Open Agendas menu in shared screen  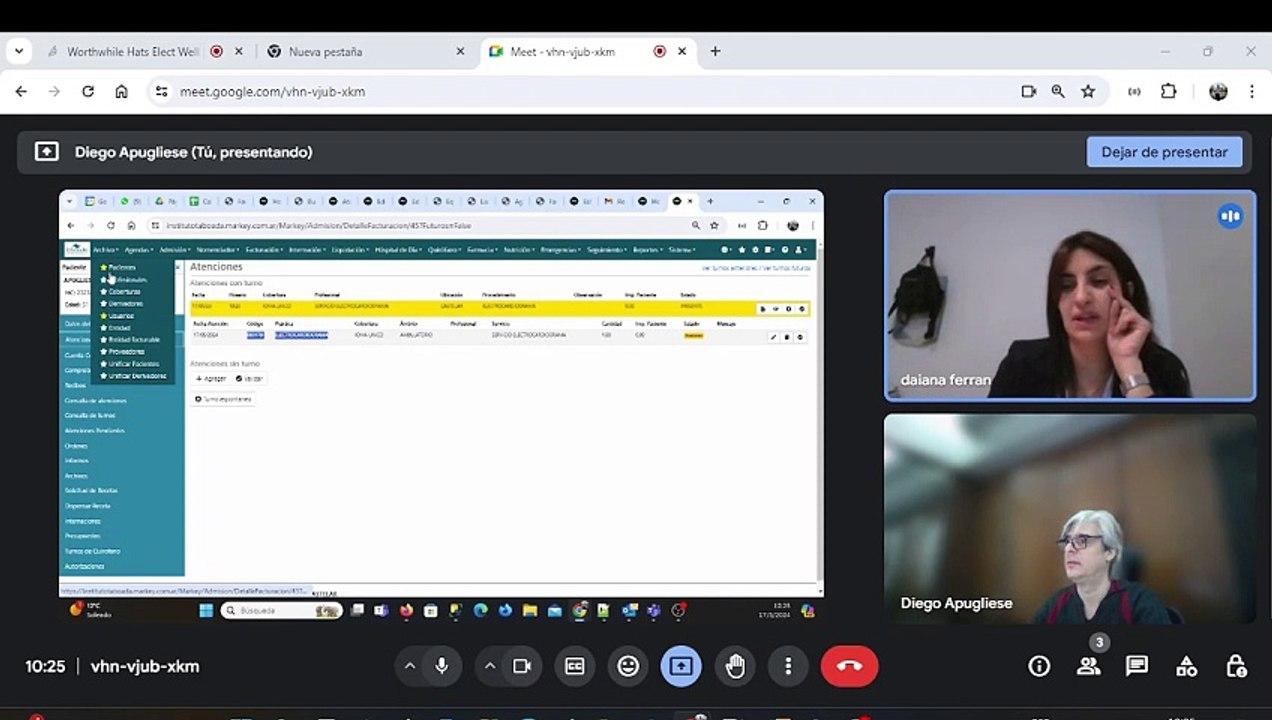(x=139, y=249)
